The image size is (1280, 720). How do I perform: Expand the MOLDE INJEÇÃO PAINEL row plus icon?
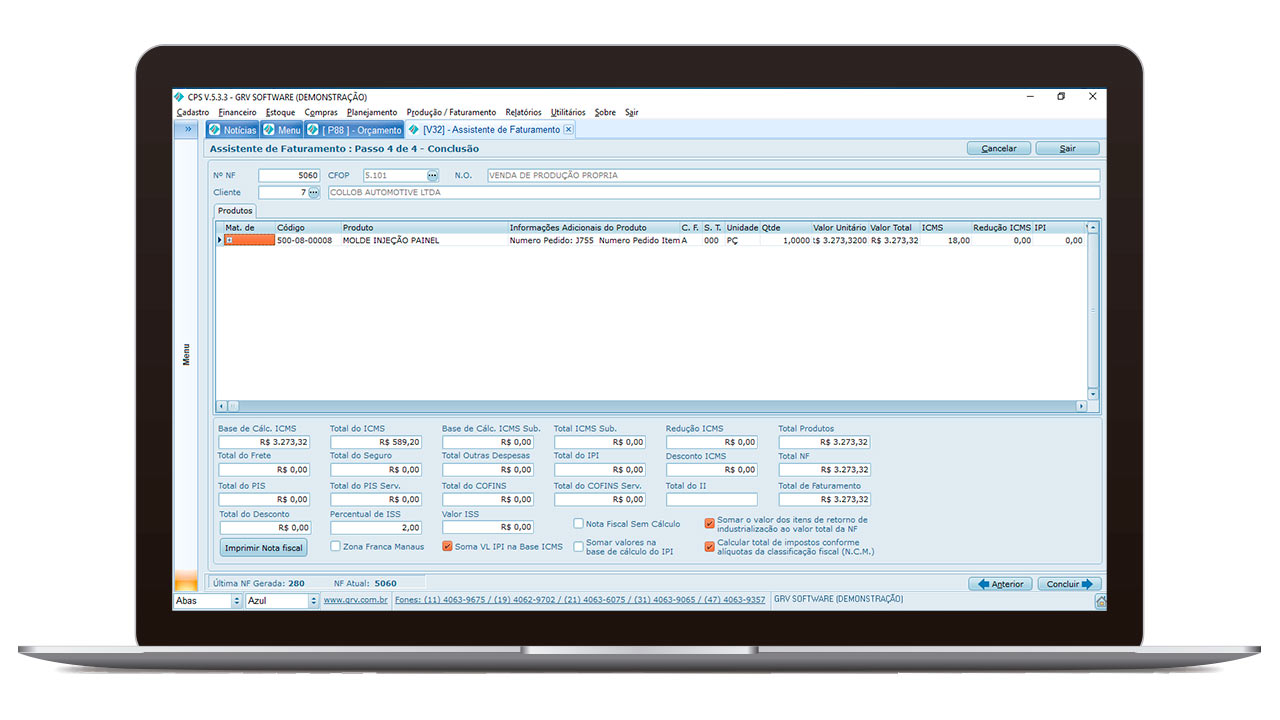pyautogui.click(x=230, y=241)
